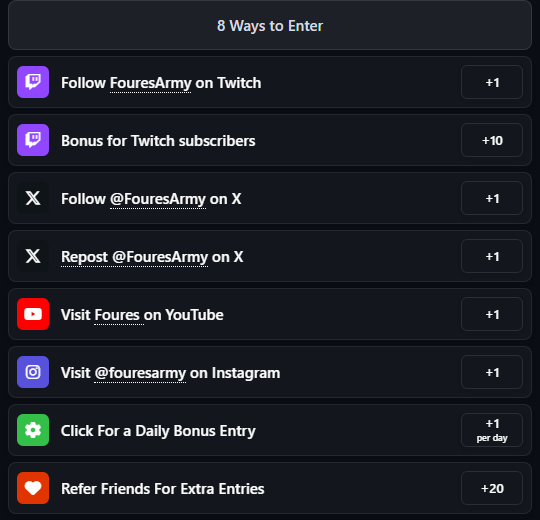Open the FouresArmy Twitch link text
The height and width of the screenshot is (520, 540).
pos(150,83)
